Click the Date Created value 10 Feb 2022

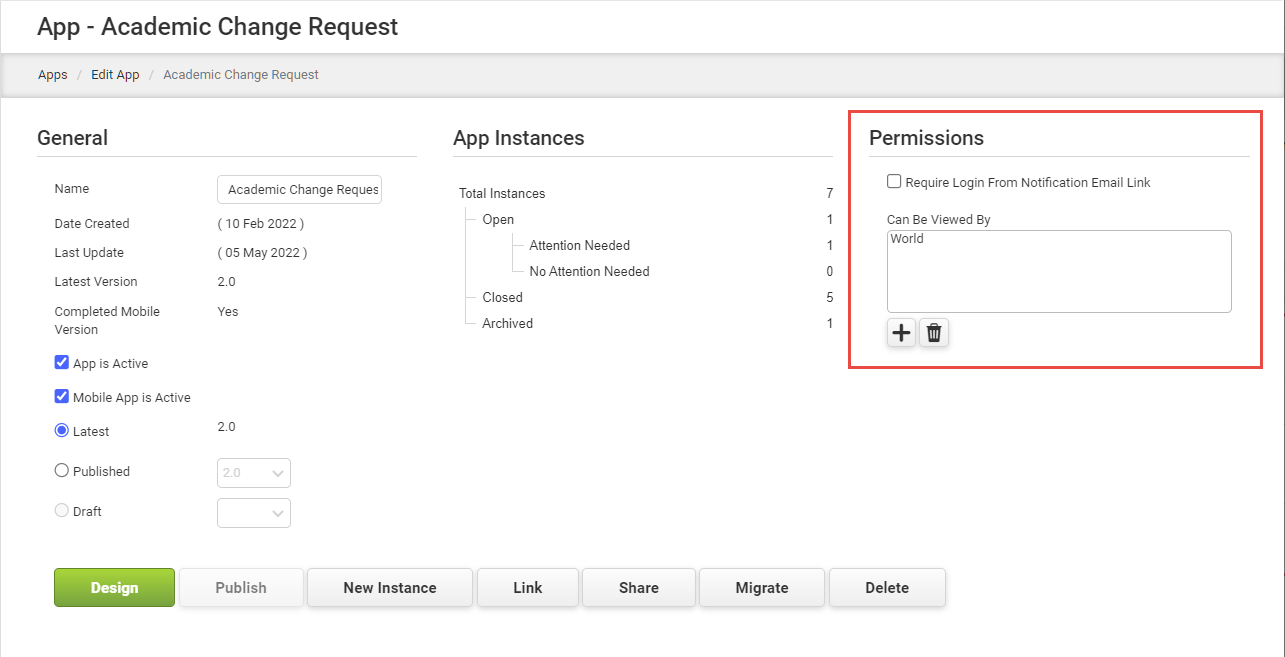click(261, 224)
